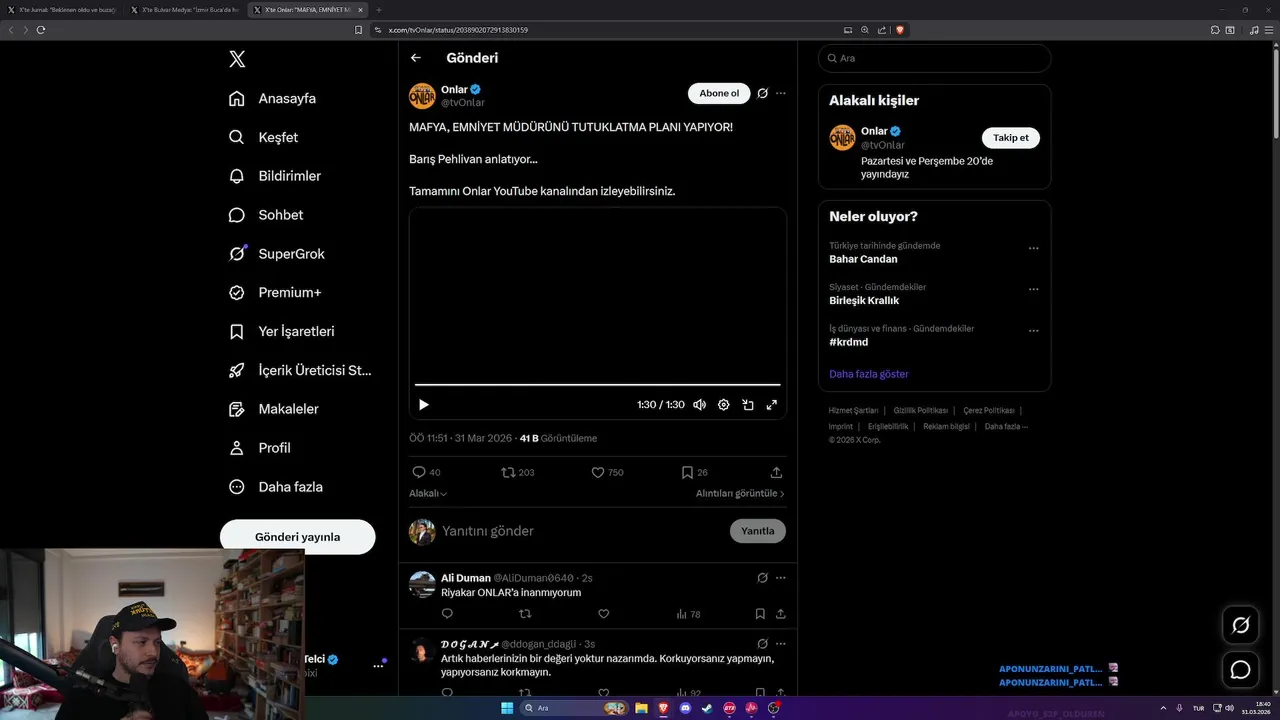Click the browser address bar URL
Screen dimensions: 1280x720
click(x=458, y=30)
